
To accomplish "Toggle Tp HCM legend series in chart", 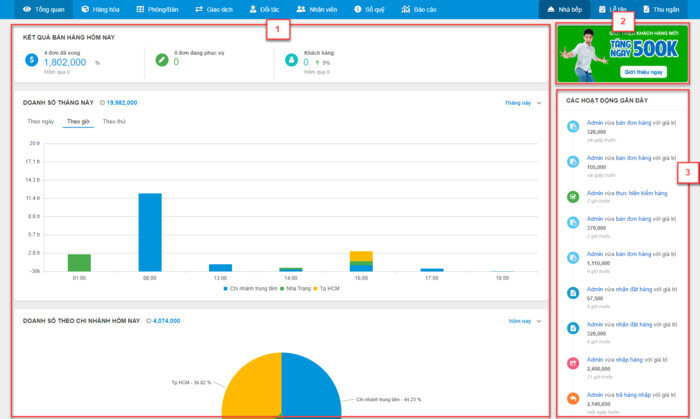I will (327, 288).
